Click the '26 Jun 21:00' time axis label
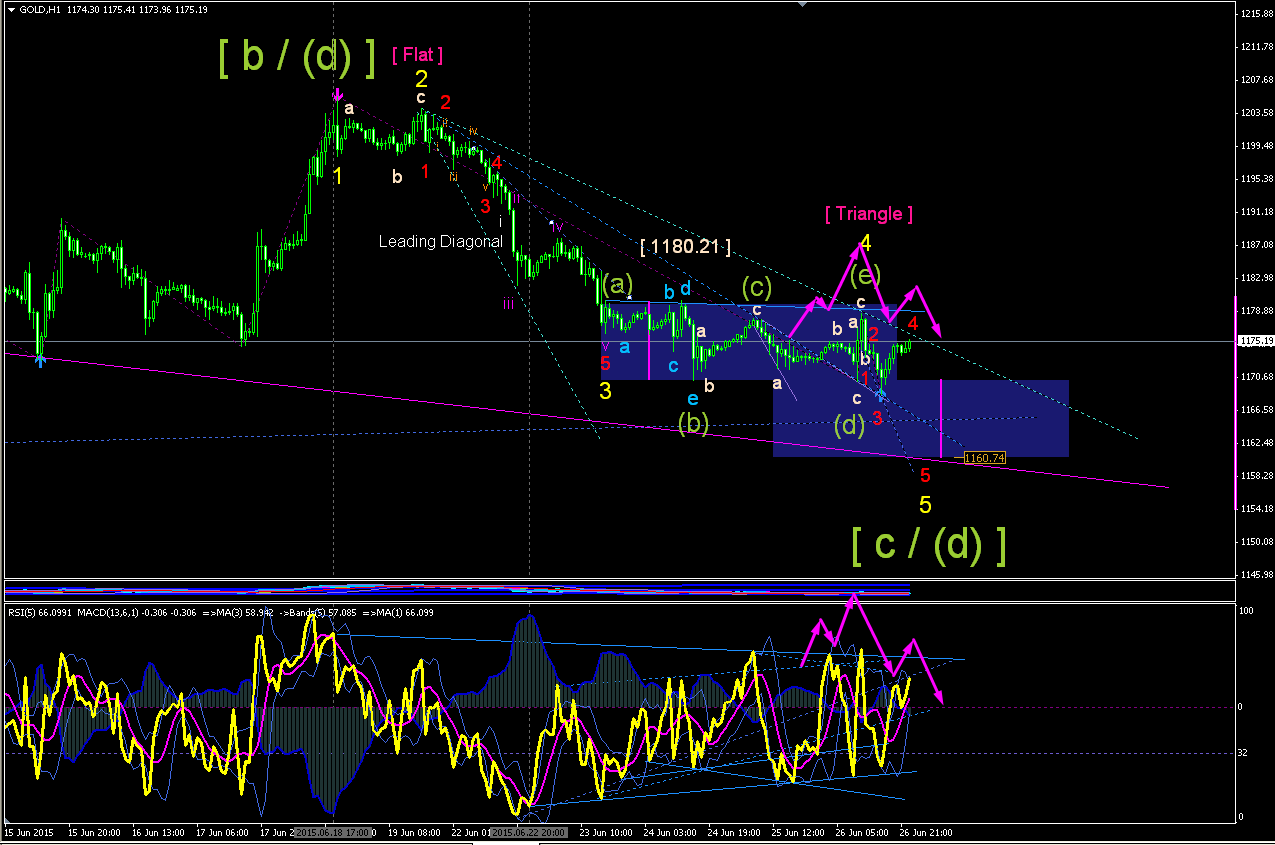 926,832
